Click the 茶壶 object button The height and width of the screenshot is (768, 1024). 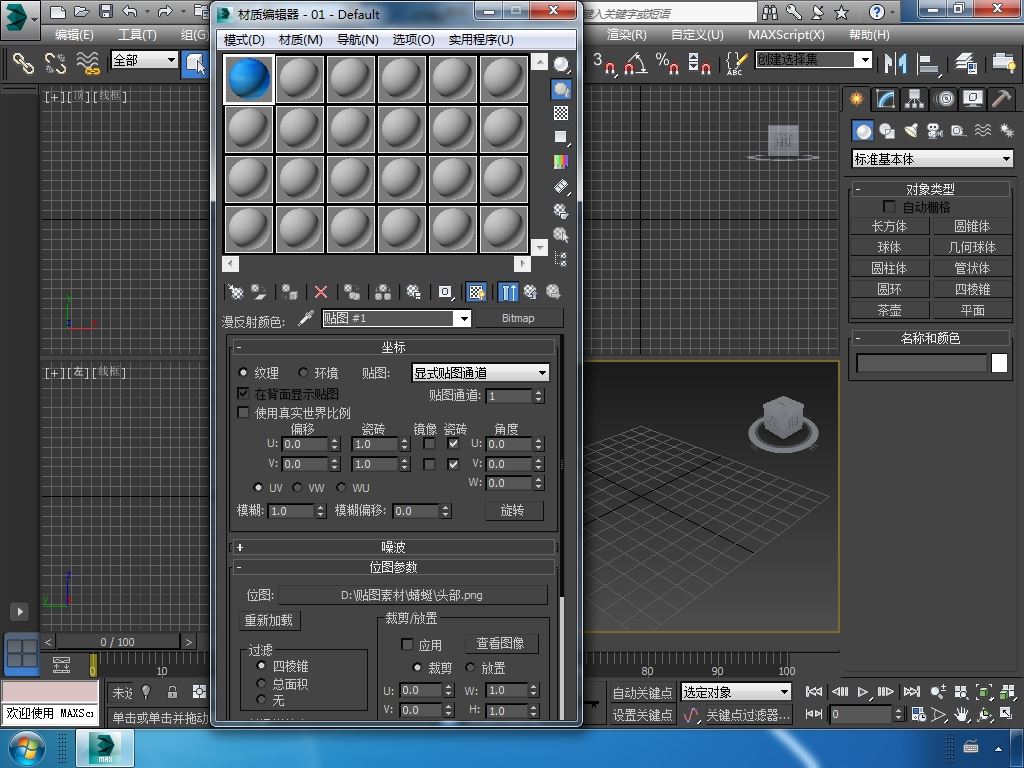pos(889,310)
